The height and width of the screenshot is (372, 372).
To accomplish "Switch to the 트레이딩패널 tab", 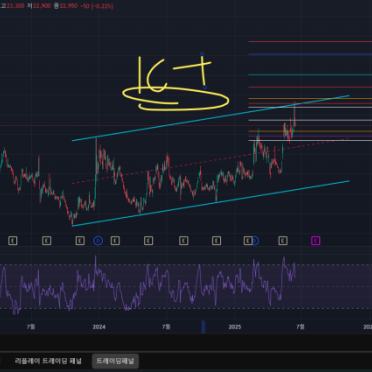I will click(x=115, y=361).
